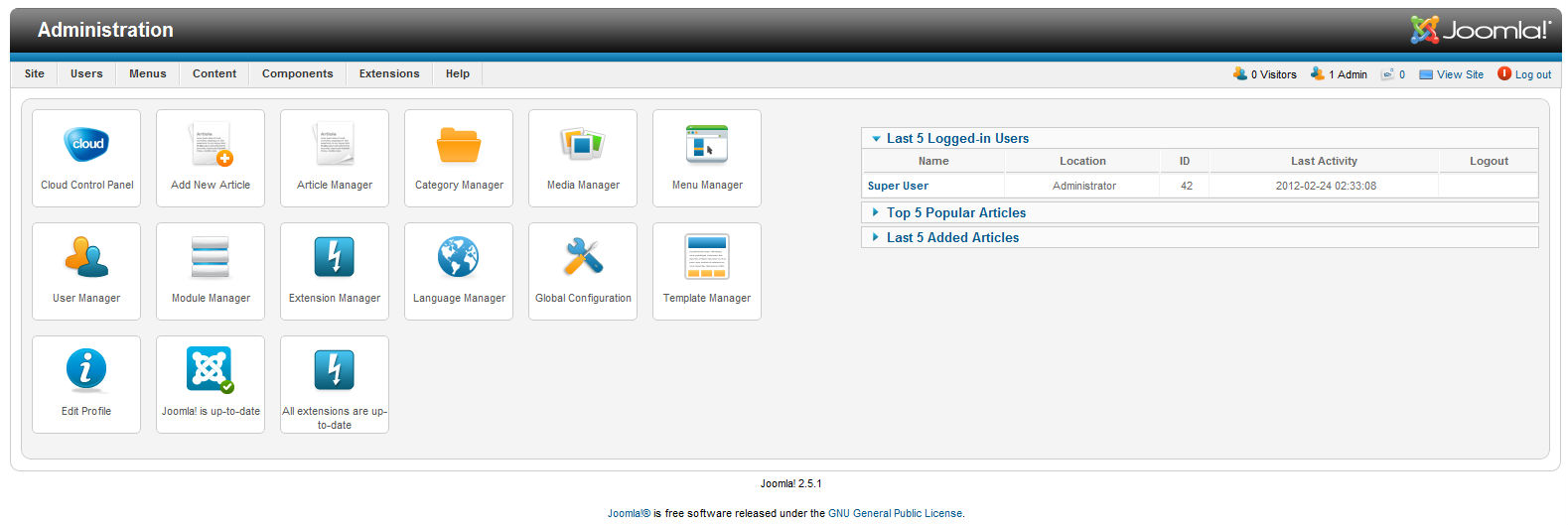Click the ID column header
1568x525 pixels.
(x=1185, y=161)
